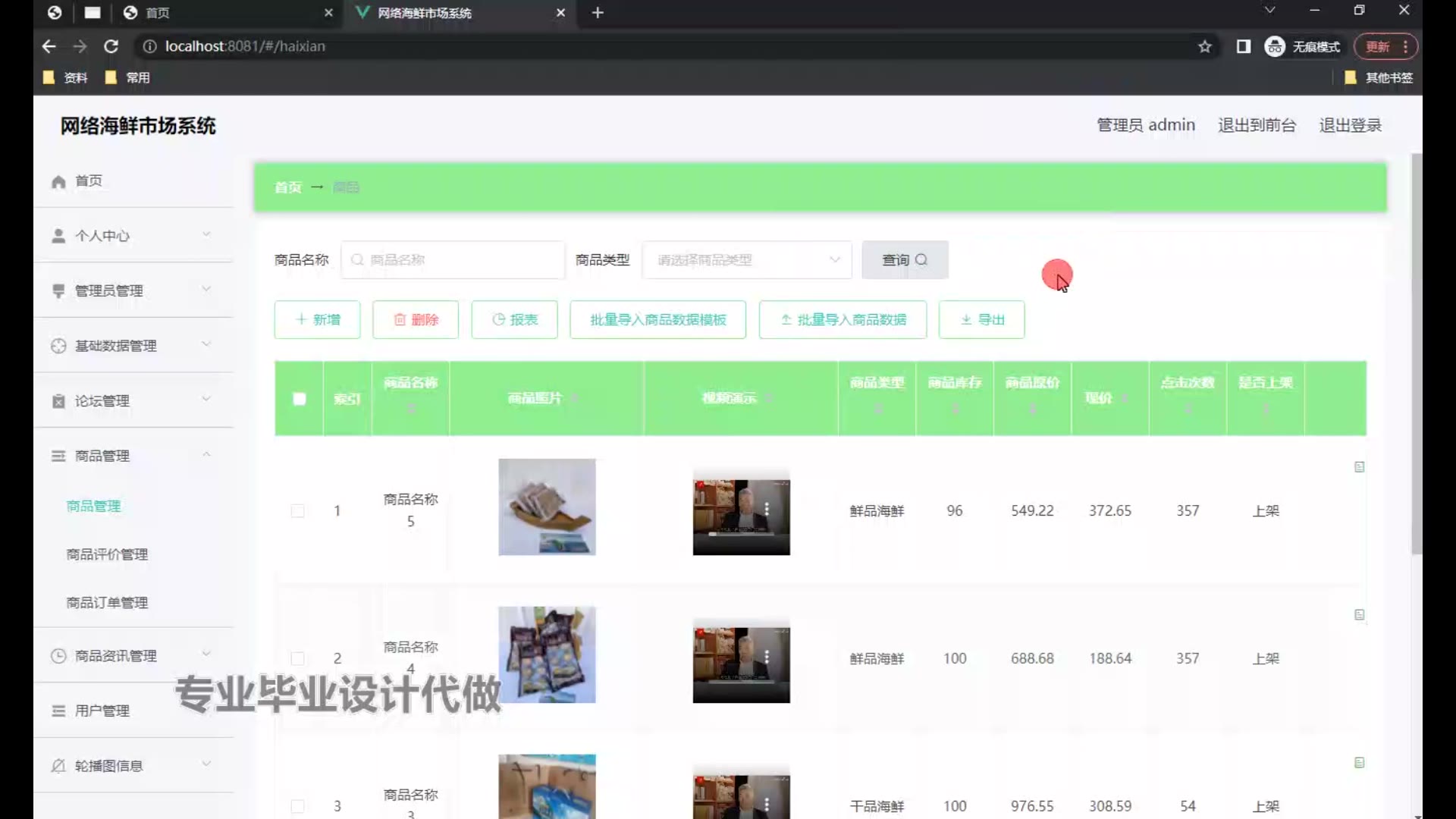
Task: Click the video options dots on row 1 video
Action: point(767,509)
